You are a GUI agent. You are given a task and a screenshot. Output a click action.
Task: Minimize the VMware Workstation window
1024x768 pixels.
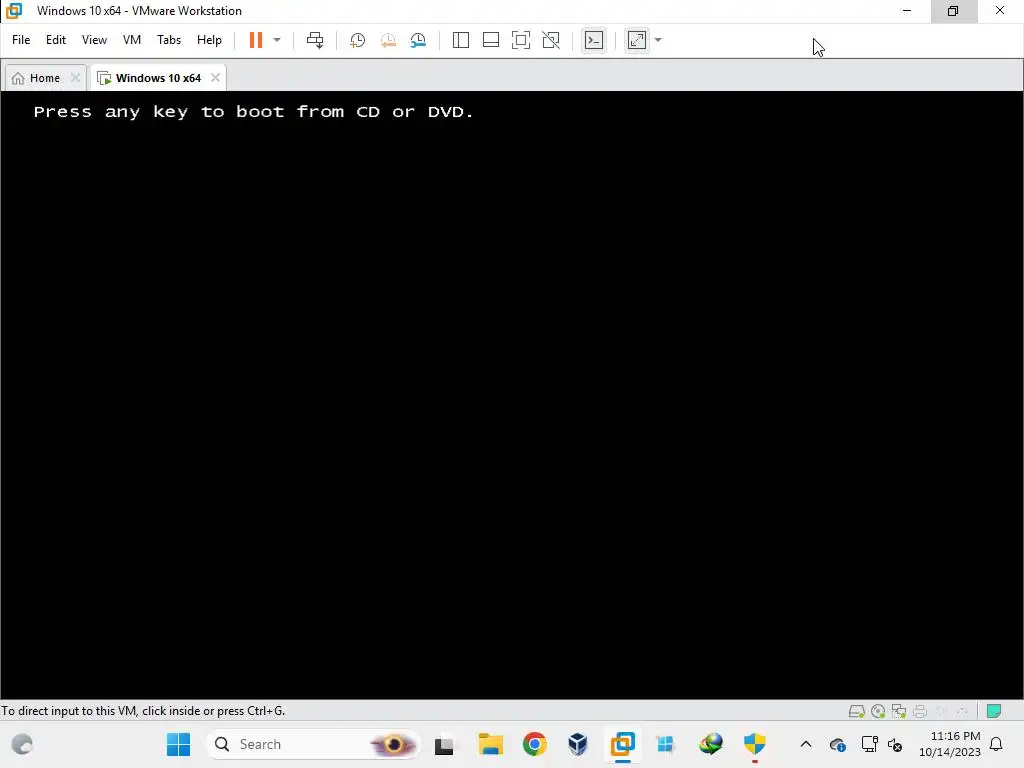point(907,11)
